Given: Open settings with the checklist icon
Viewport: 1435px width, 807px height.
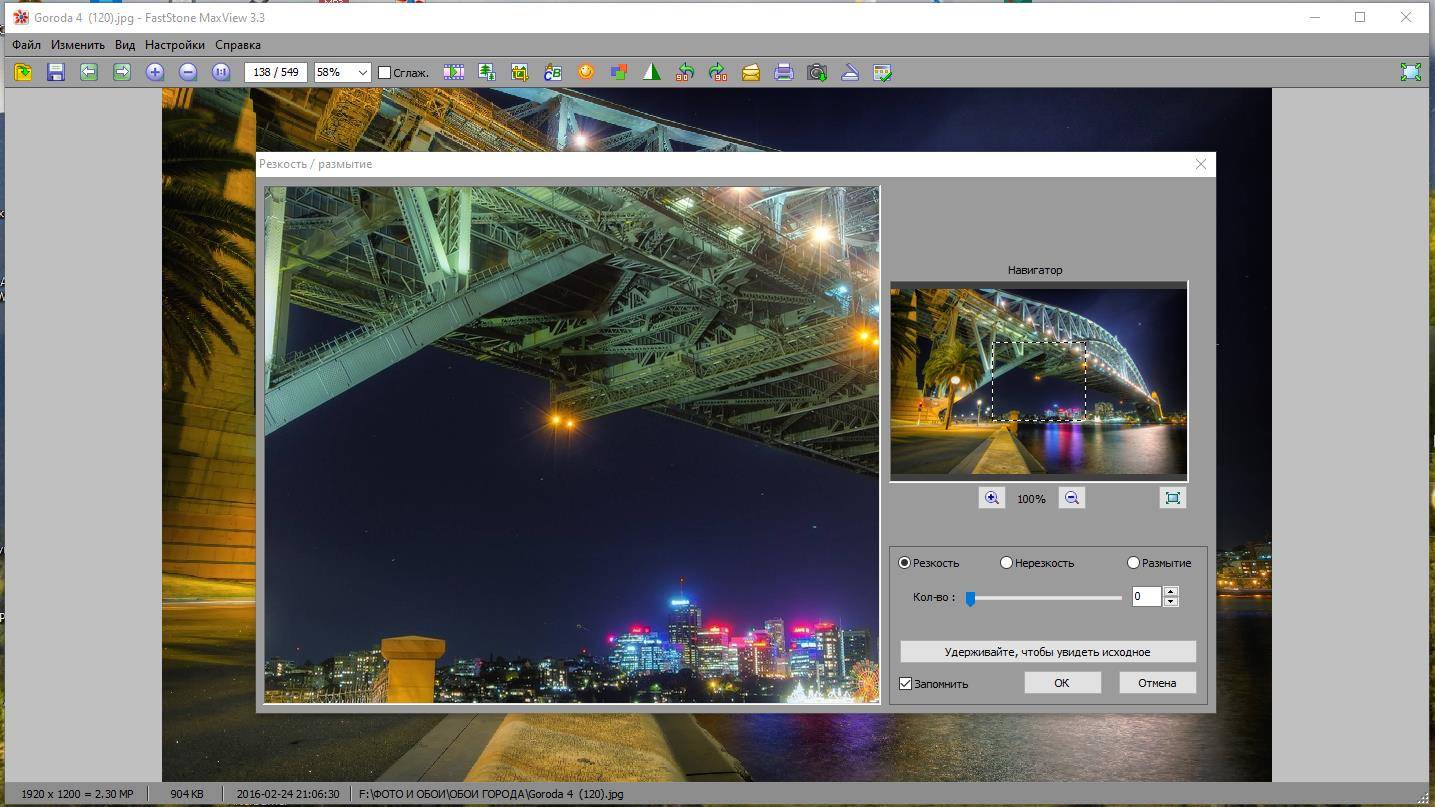Looking at the screenshot, I should [x=883, y=72].
